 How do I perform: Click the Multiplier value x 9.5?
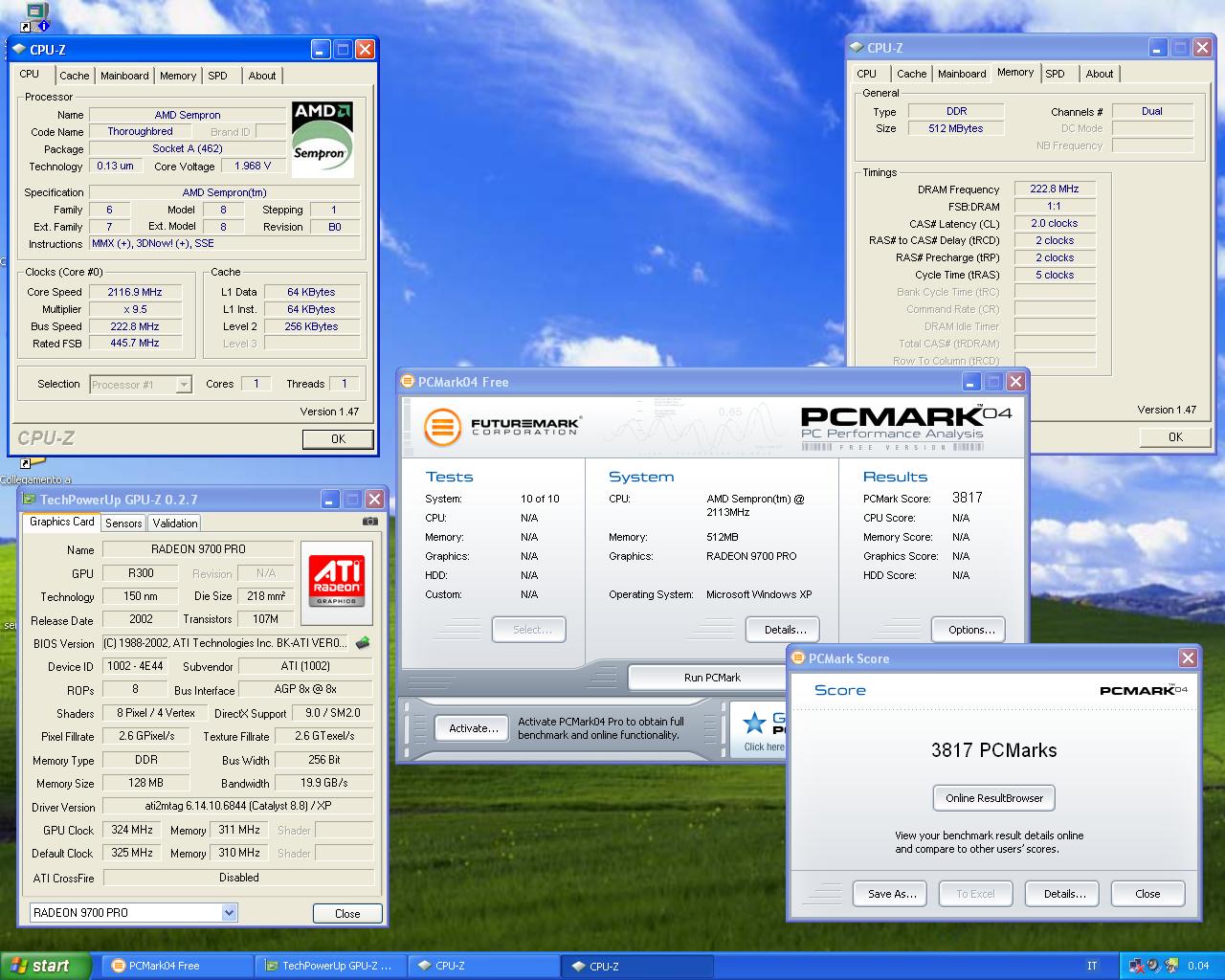pos(135,309)
